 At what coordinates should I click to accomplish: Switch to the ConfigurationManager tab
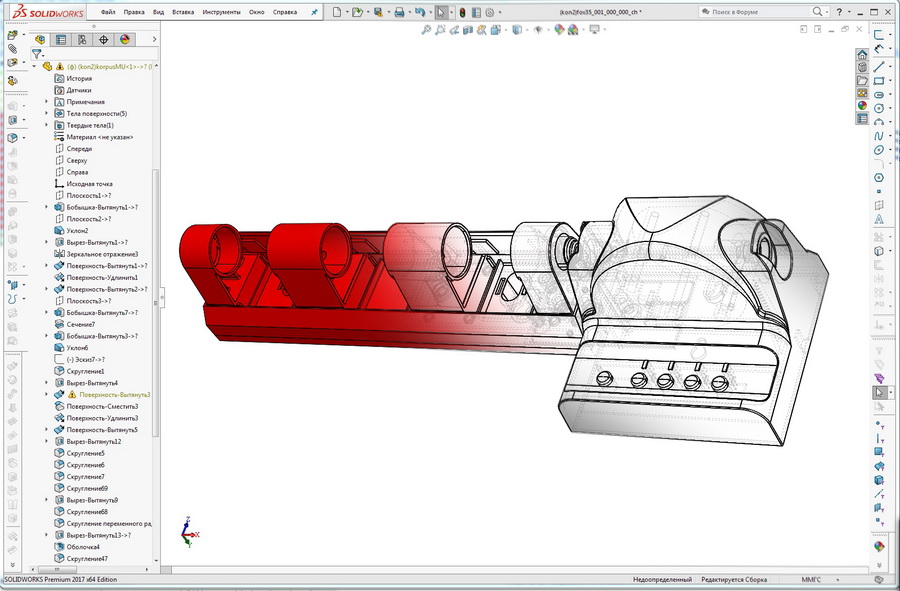83,39
